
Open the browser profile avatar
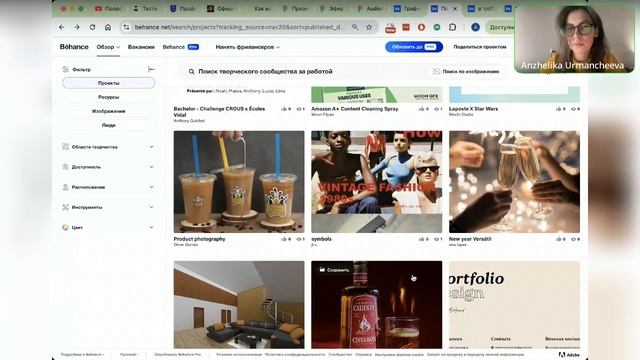click(475, 27)
